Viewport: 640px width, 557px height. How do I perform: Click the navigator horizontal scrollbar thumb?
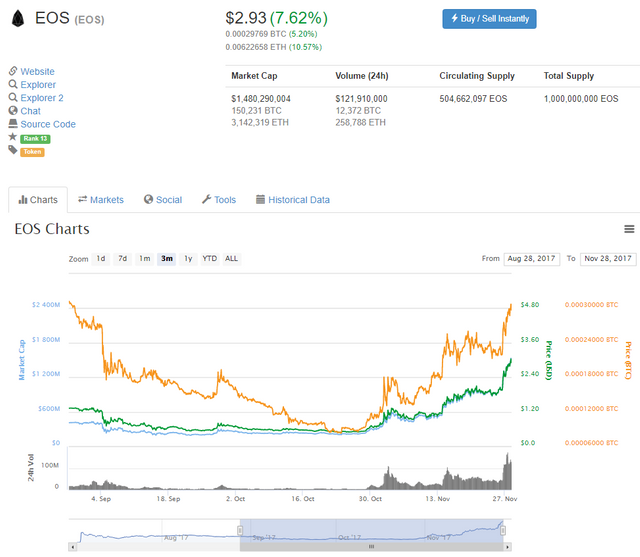point(371,547)
